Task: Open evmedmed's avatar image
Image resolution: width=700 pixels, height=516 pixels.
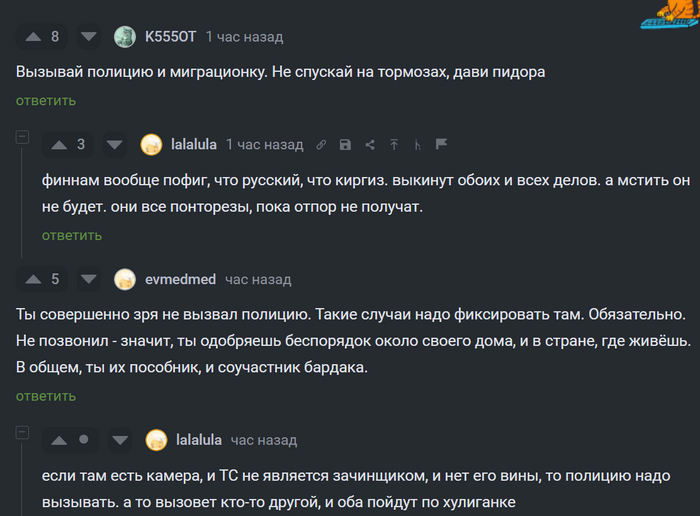Action: pyautogui.click(x=125, y=279)
